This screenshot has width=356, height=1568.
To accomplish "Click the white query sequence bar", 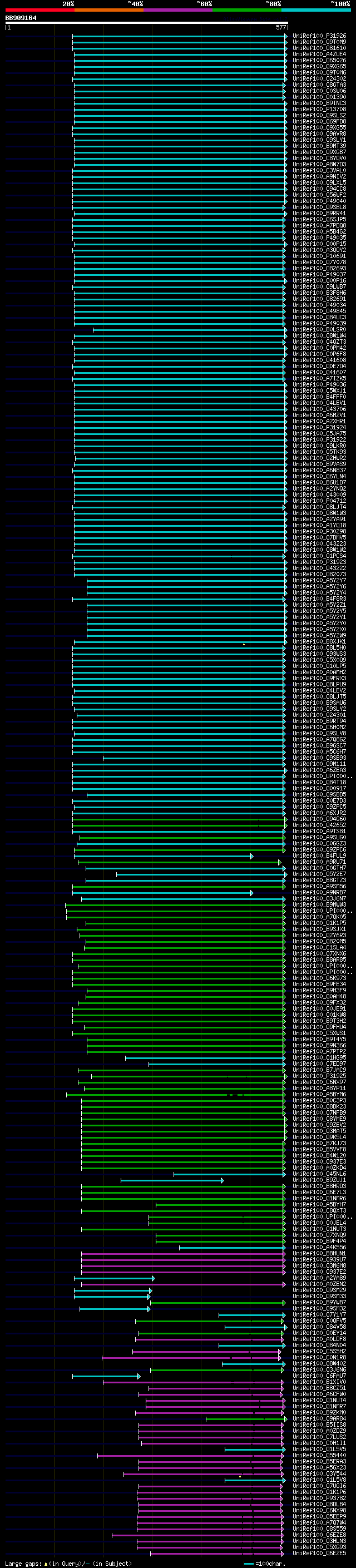I will (x=147, y=23).
